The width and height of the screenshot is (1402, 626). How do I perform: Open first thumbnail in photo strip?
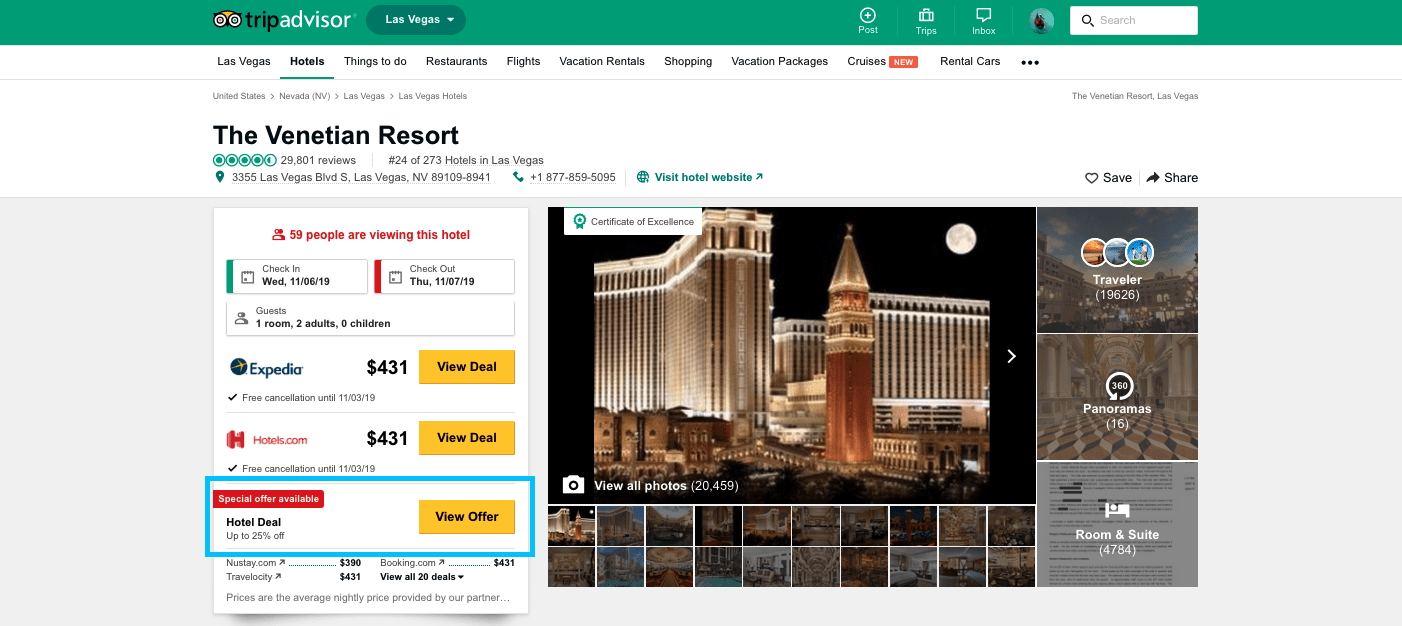click(x=571, y=525)
